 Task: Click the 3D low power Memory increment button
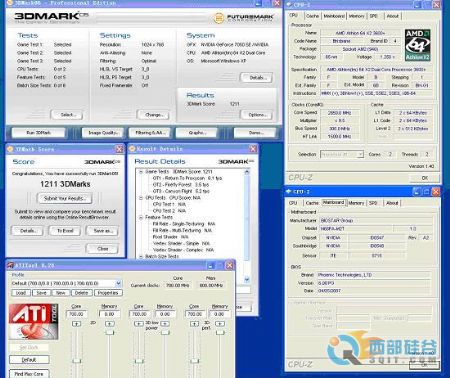tap(165, 324)
